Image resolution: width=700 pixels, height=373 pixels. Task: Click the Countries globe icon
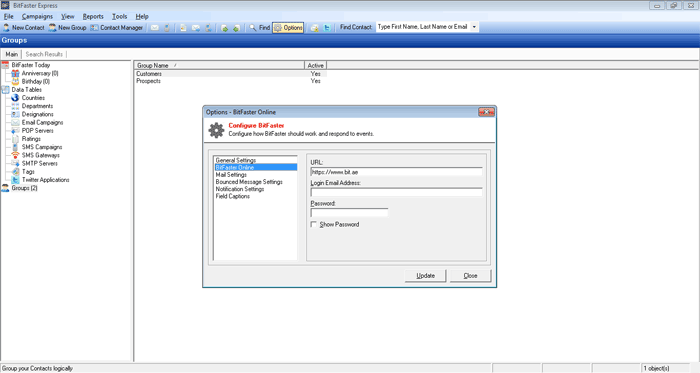pos(15,98)
